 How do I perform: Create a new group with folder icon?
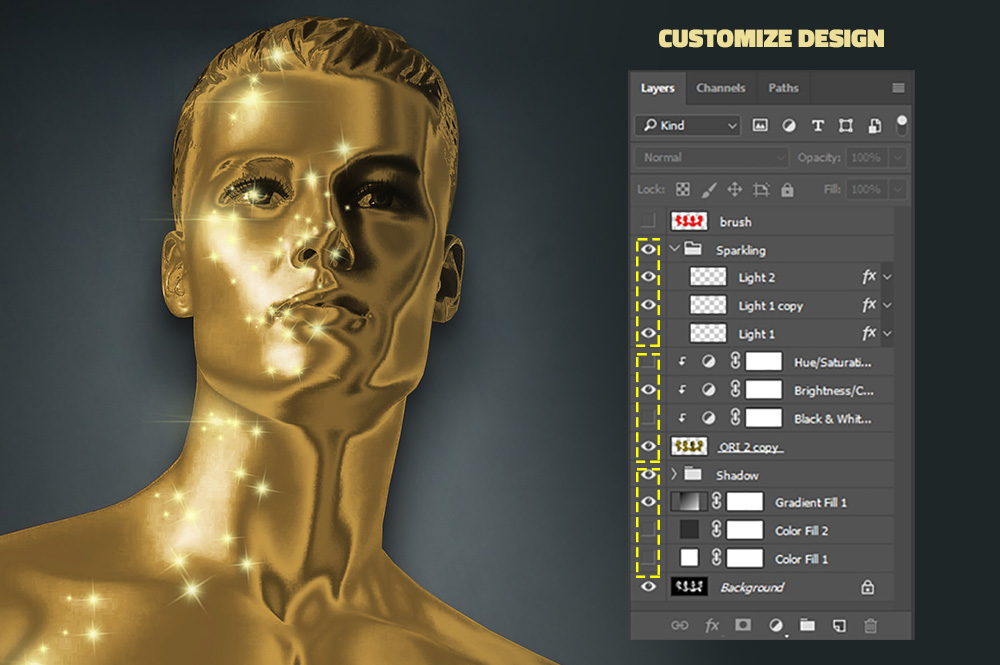[807, 625]
